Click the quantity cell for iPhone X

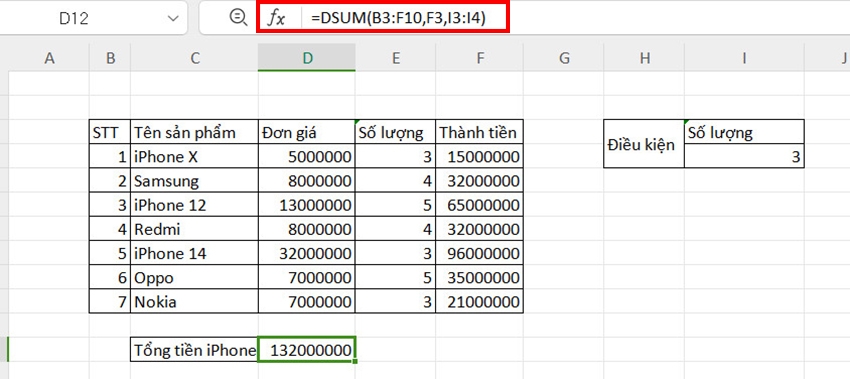click(x=396, y=156)
